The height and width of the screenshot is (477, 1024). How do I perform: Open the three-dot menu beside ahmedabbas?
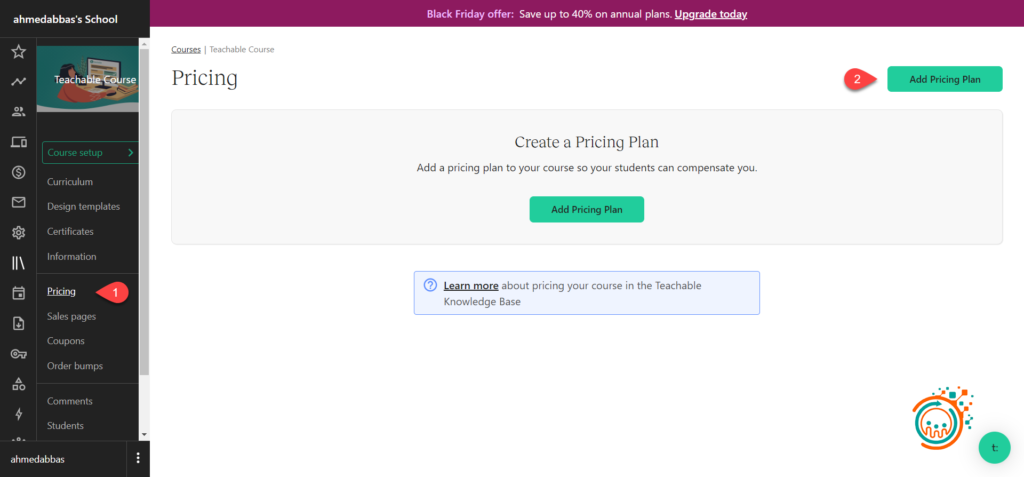pyautogui.click(x=138, y=458)
